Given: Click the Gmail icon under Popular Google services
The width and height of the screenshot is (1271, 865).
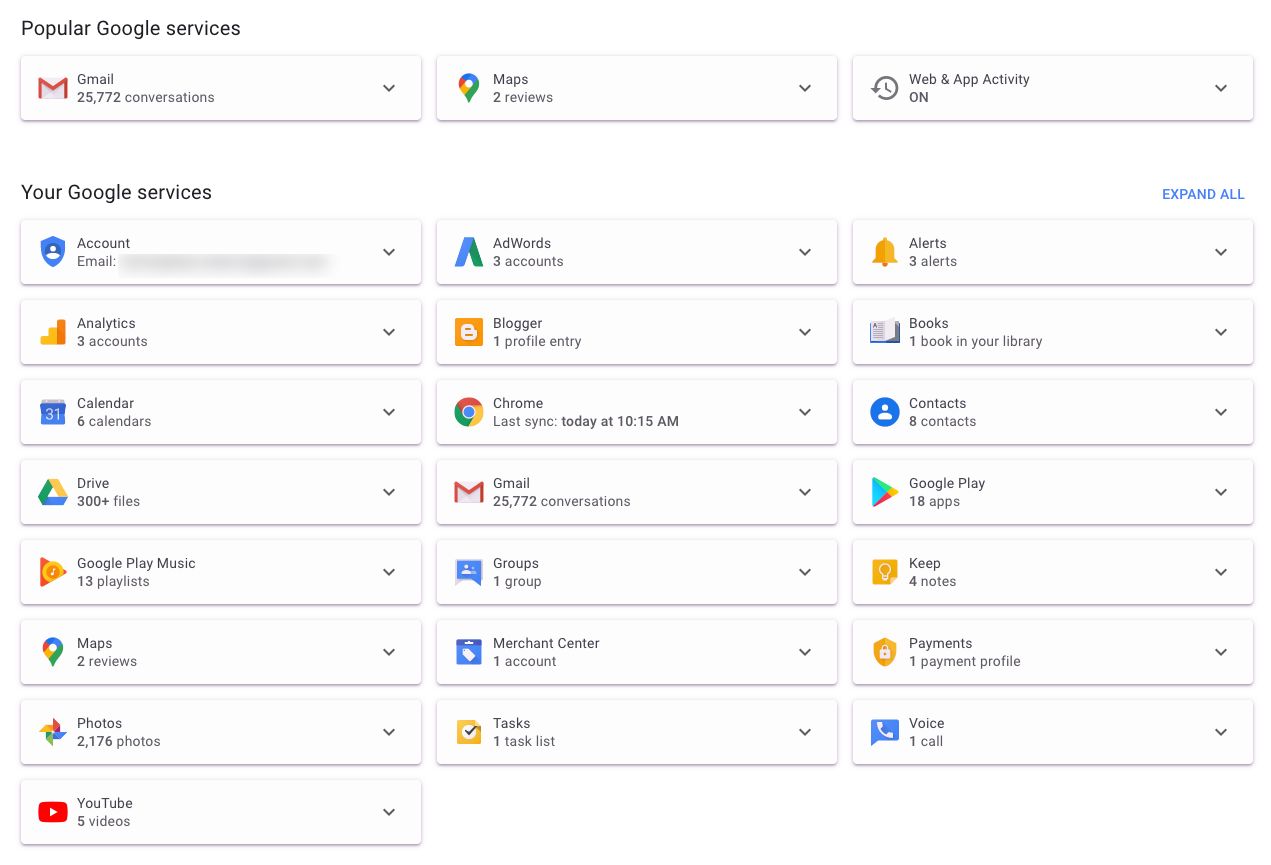Looking at the screenshot, I should click(x=53, y=88).
